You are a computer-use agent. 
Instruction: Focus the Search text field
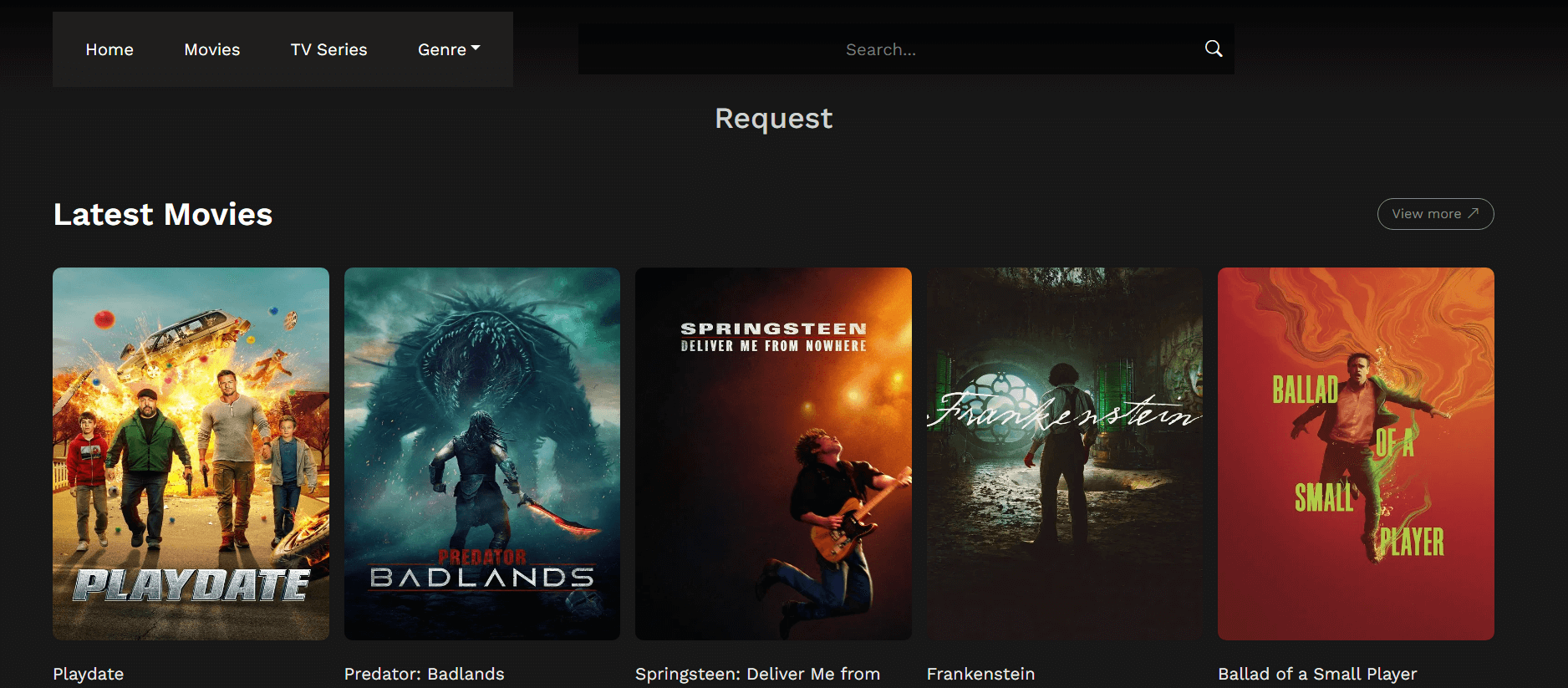coord(881,49)
